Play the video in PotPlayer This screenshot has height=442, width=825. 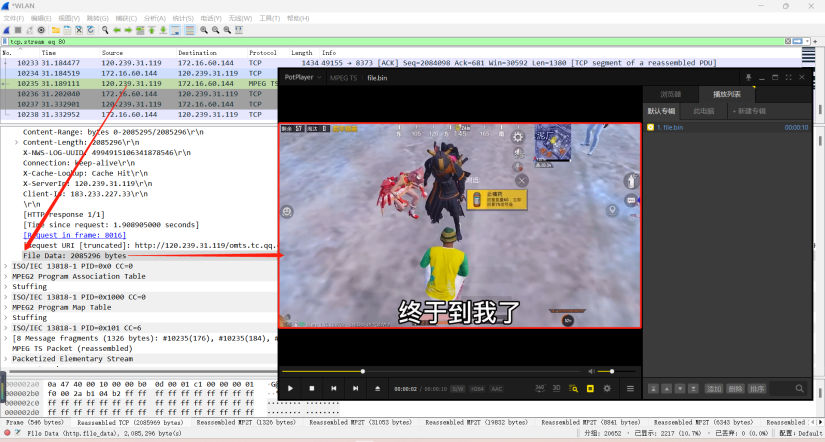click(x=290, y=388)
